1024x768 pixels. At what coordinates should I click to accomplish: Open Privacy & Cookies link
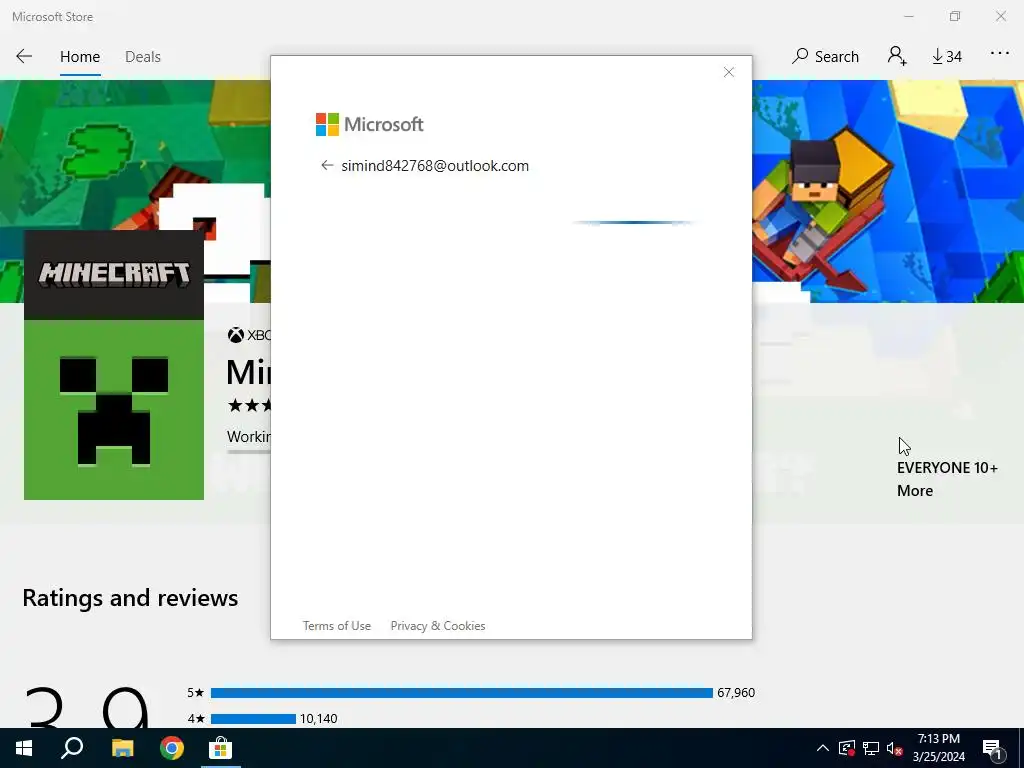tap(438, 626)
